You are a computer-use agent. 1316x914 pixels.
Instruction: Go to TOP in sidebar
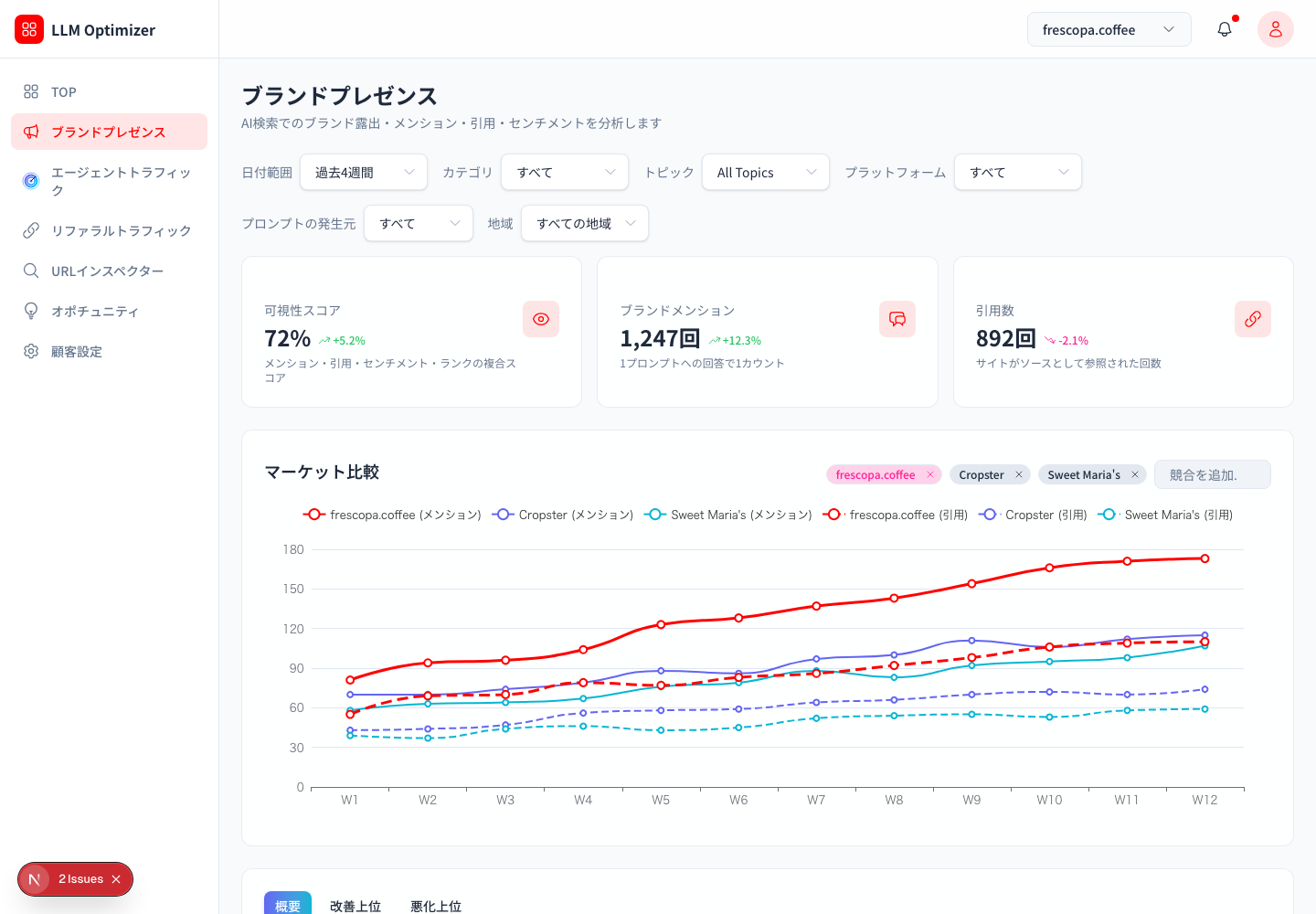pos(109,91)
